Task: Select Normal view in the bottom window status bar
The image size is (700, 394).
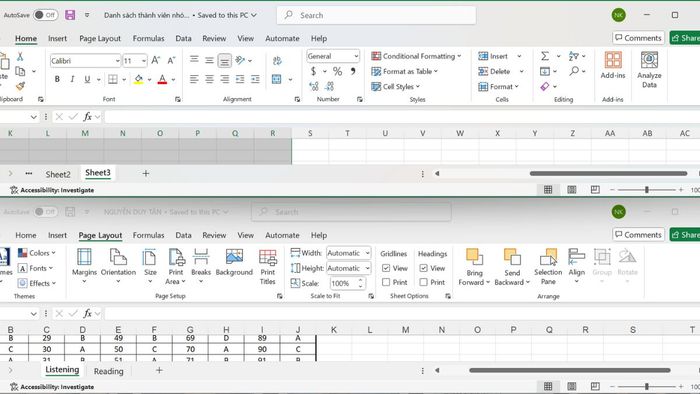Action: [x=548, y=386]
